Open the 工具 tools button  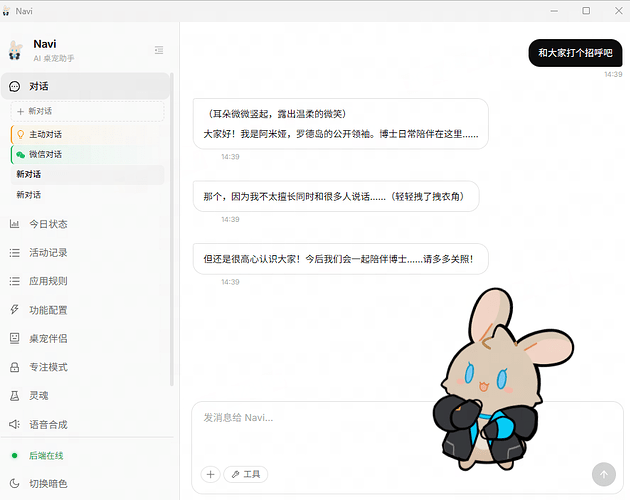(x=245, y=475)
